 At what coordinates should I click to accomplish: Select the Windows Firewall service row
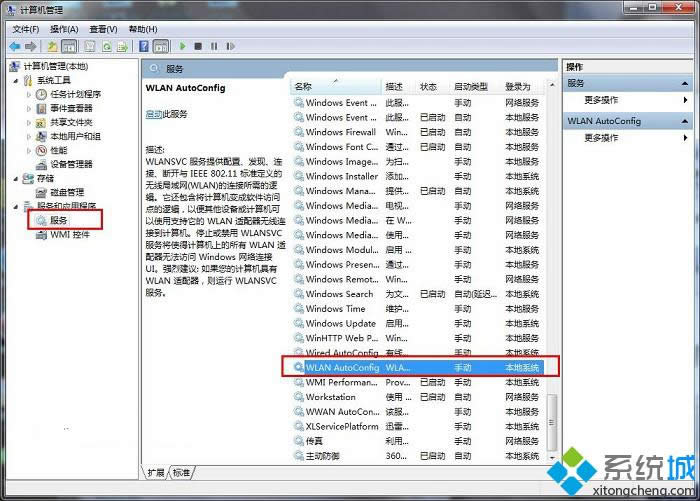[x=418, y=132]
